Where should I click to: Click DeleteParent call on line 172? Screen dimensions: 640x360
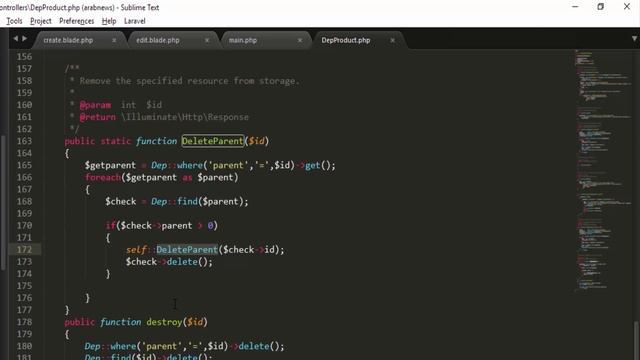click(x=187, y=249)
